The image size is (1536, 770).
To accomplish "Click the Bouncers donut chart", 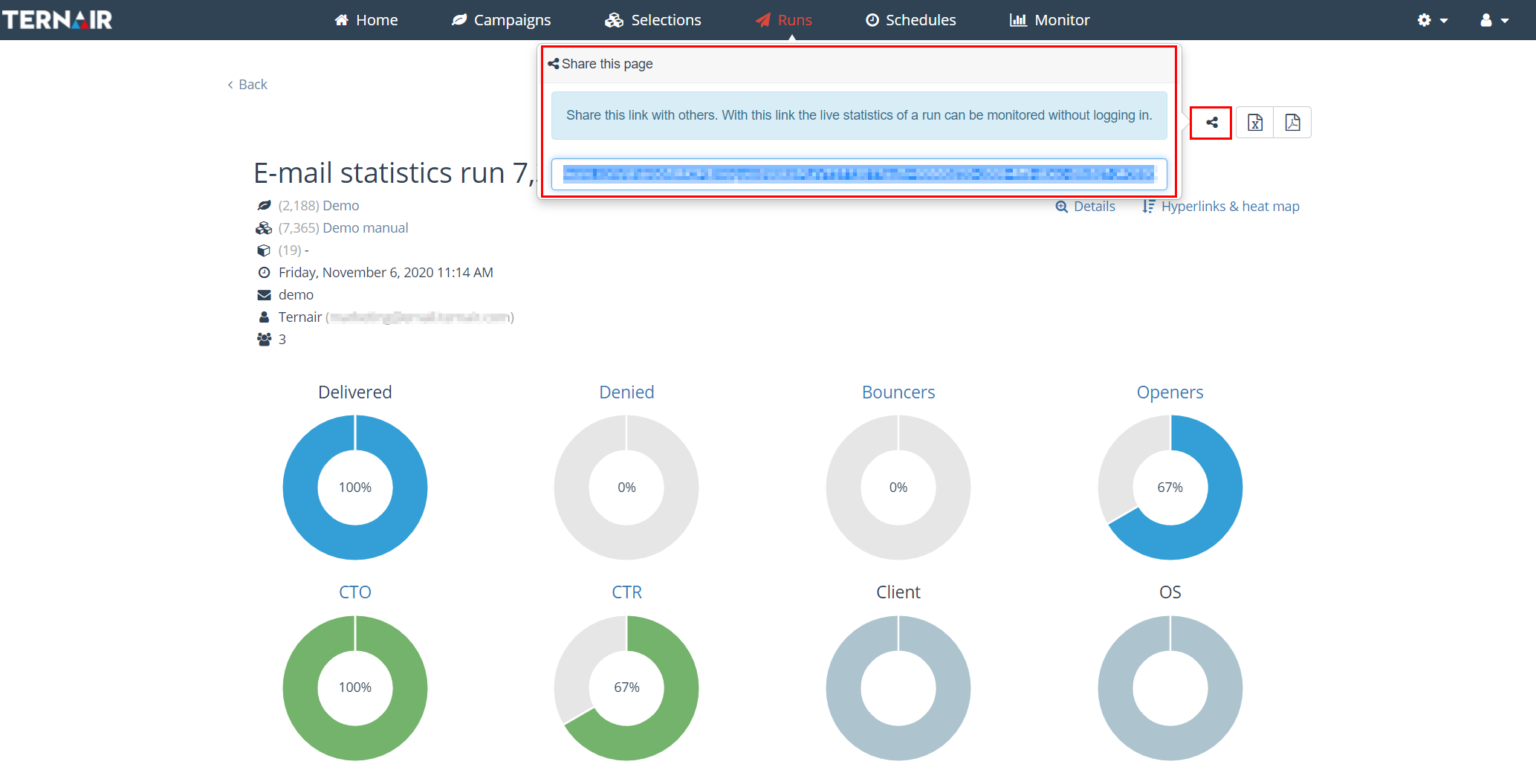I will tap(898, 487).
